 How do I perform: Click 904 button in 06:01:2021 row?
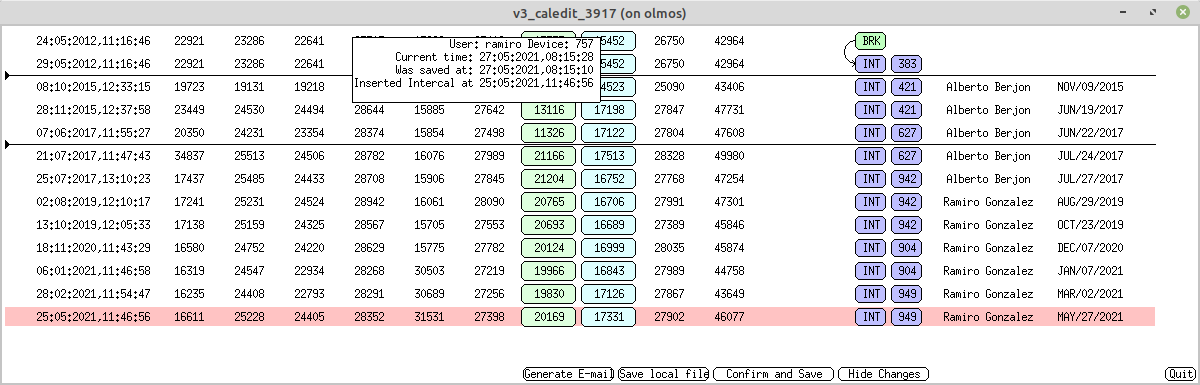[x=906, y=270]
